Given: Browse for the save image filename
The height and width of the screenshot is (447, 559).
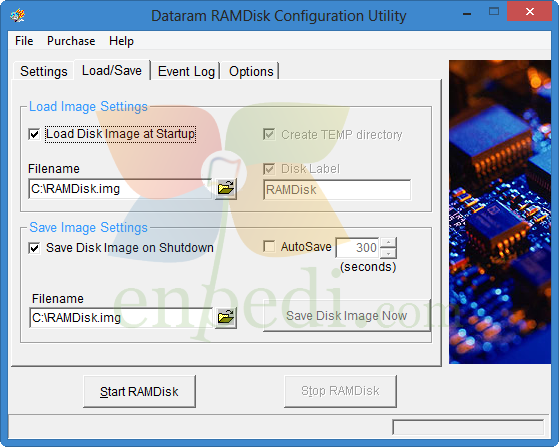Looking at the screenshot, I should (x=226, y=317).
